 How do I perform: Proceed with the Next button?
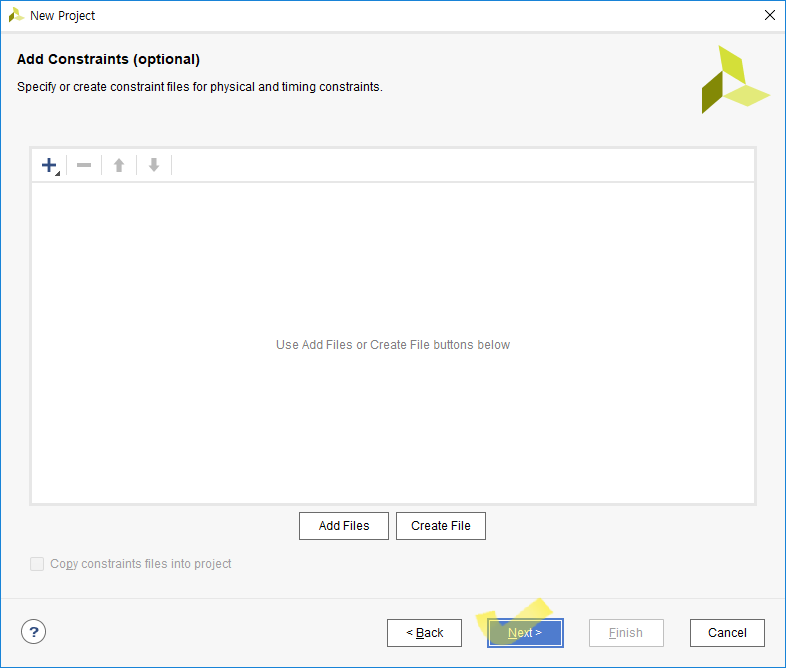tap(525, 633)
